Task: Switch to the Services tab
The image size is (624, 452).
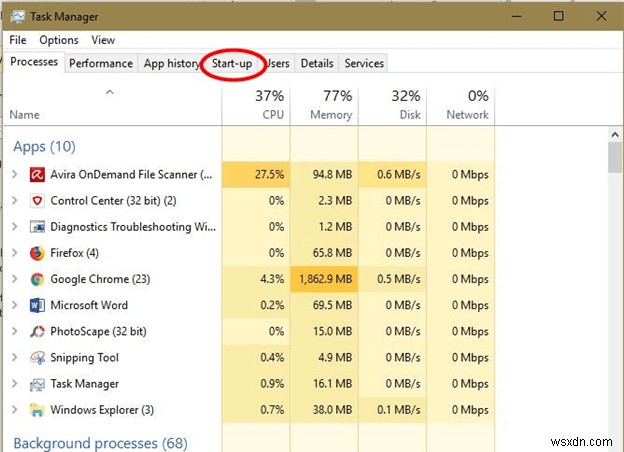Action: (x=364, y=63)
